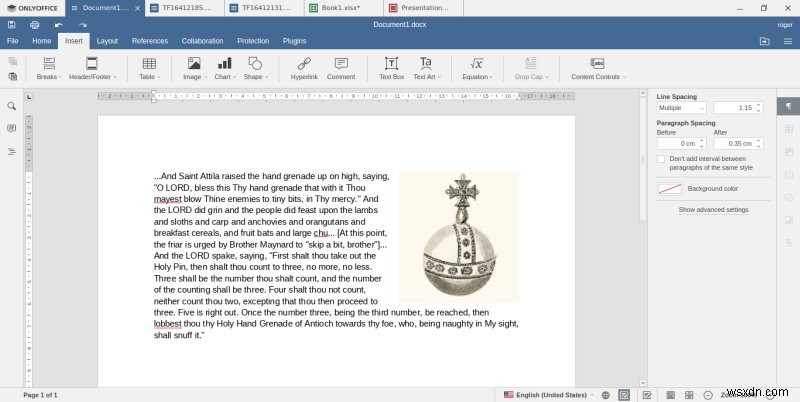Switch to the Plugins tab
Screen dimensions: 800x402
(294, 41)
